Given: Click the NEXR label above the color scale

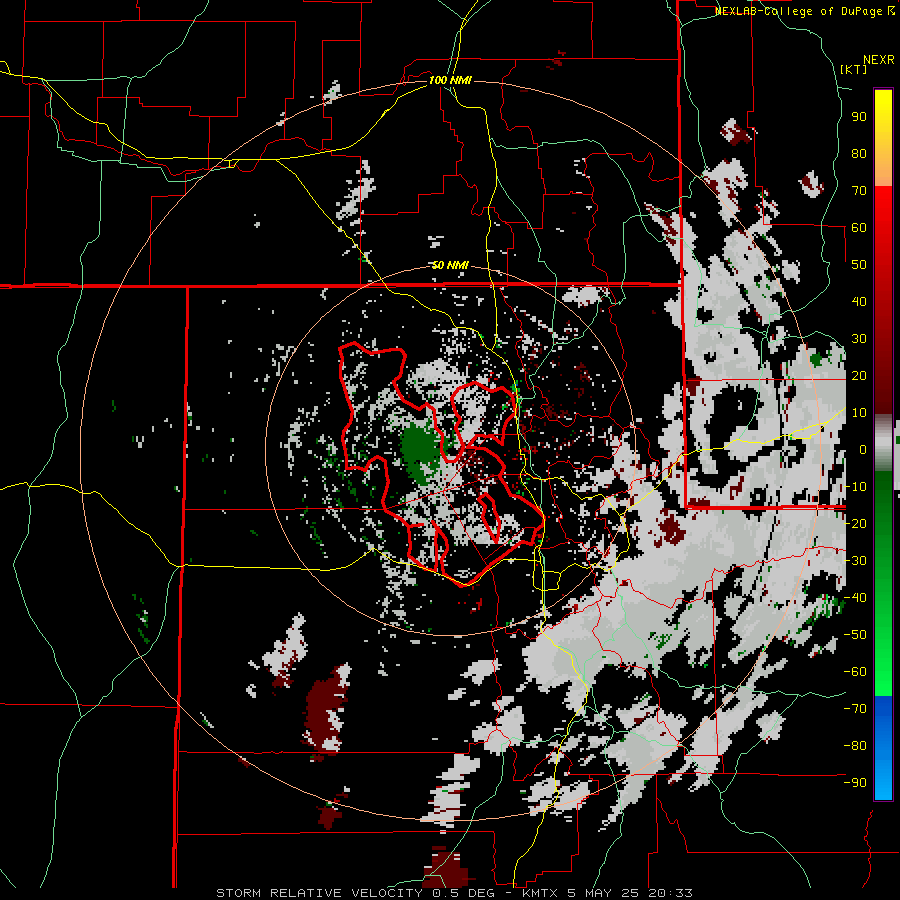Looking at the screenshot, I should pos(879,60).
